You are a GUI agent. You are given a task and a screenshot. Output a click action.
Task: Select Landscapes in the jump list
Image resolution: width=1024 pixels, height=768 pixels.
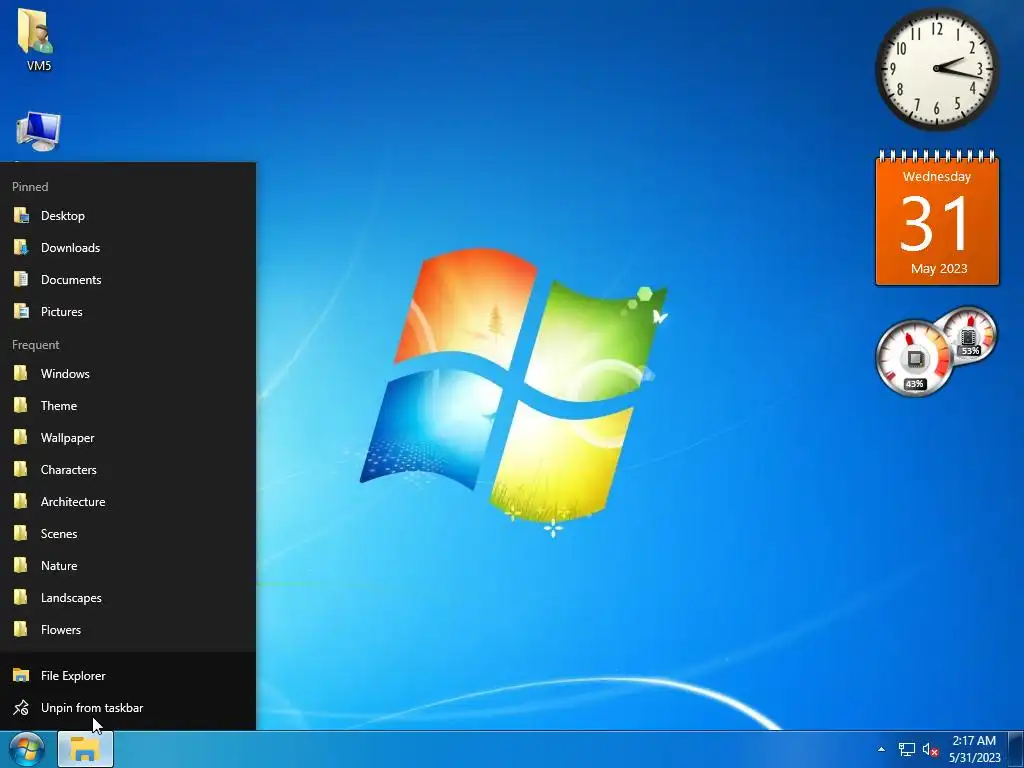(x=128, y=598)
